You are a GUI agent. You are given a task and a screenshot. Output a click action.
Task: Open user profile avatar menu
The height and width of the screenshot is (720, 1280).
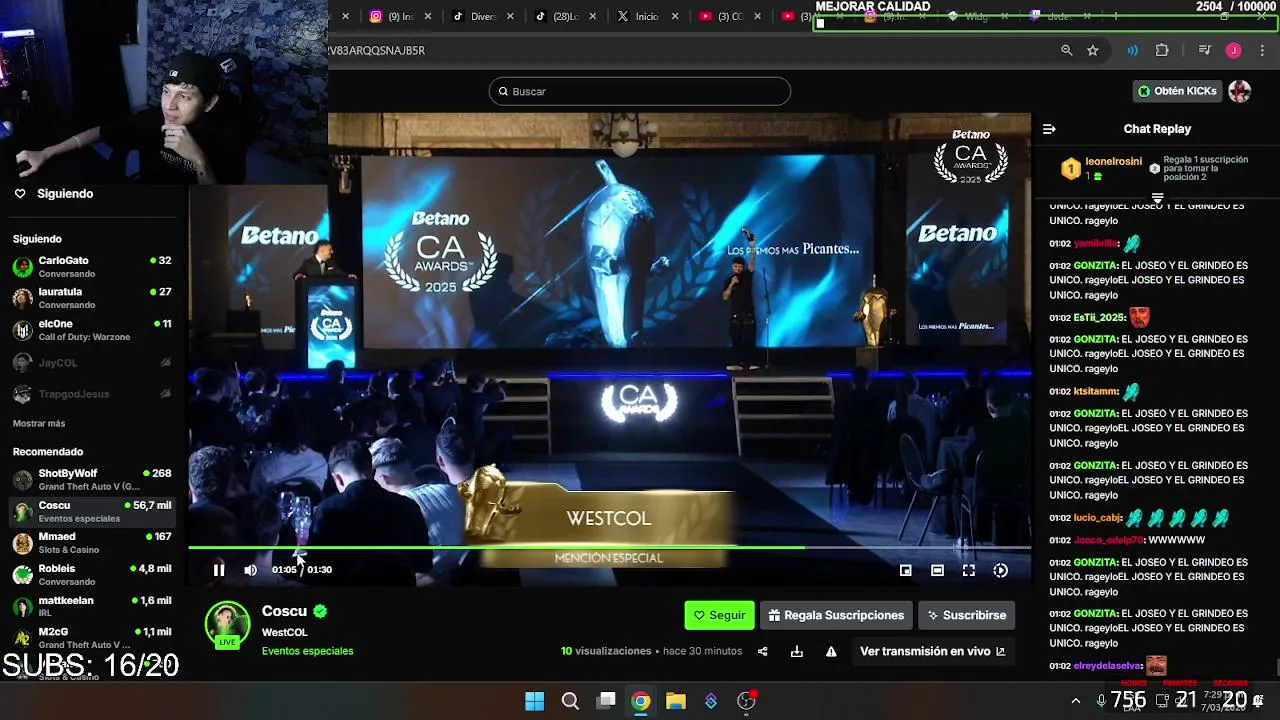pyautogui.click(x=1240, y=91)
